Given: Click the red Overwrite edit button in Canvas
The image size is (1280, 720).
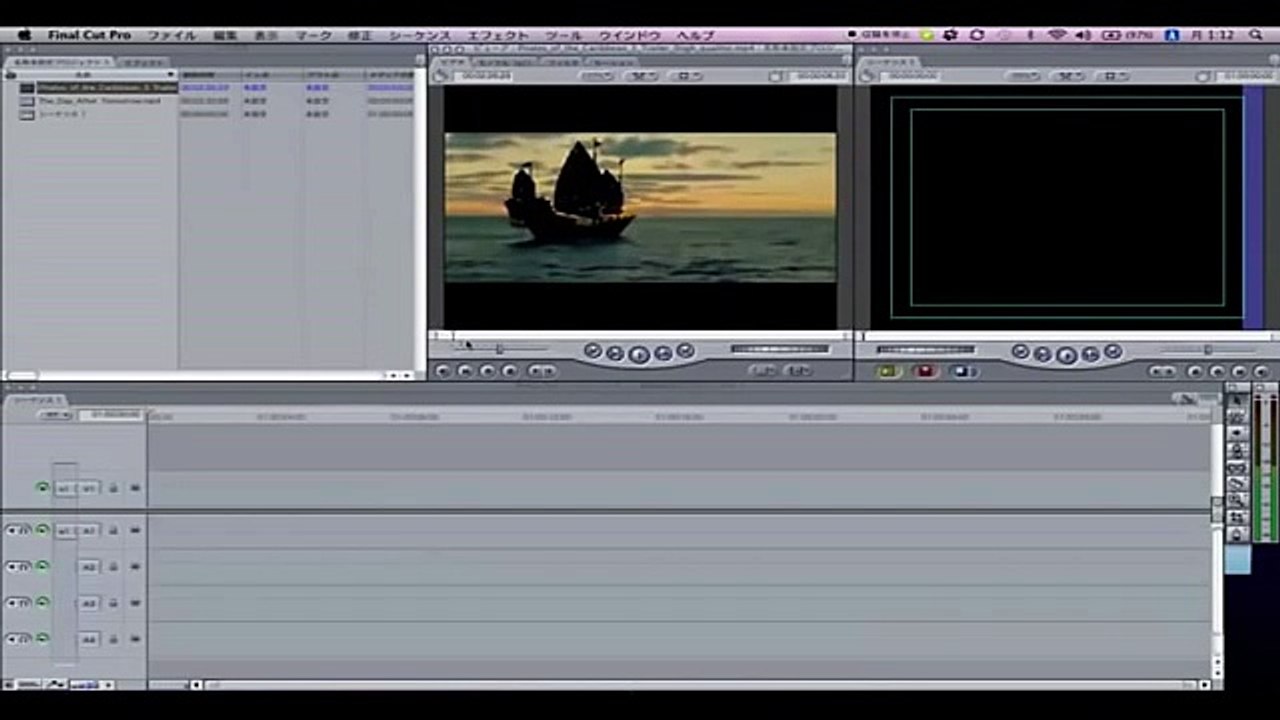Looking at the screenshot, I should pos(925,371).
